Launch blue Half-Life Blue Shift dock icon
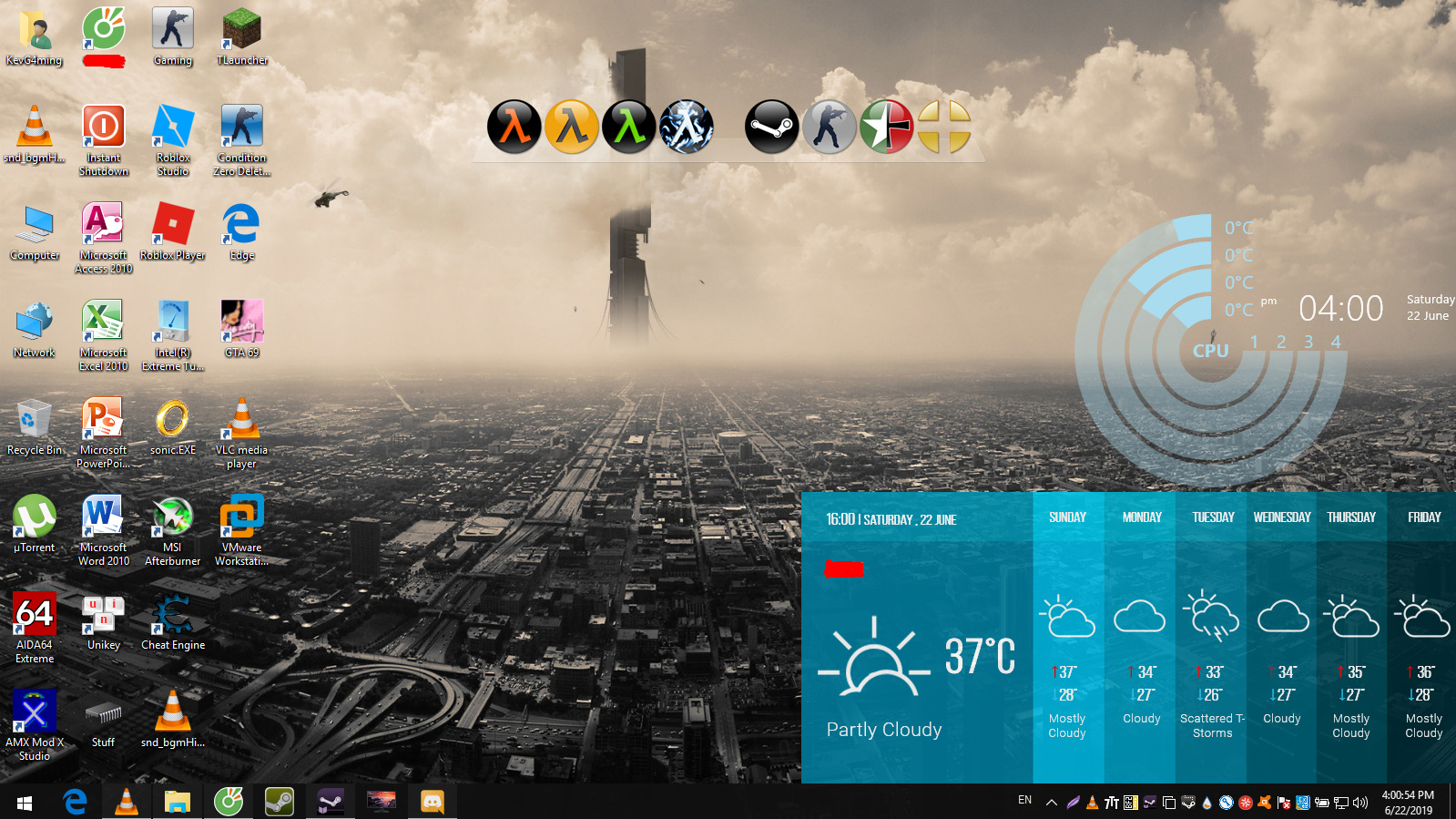 coord(687,127)
